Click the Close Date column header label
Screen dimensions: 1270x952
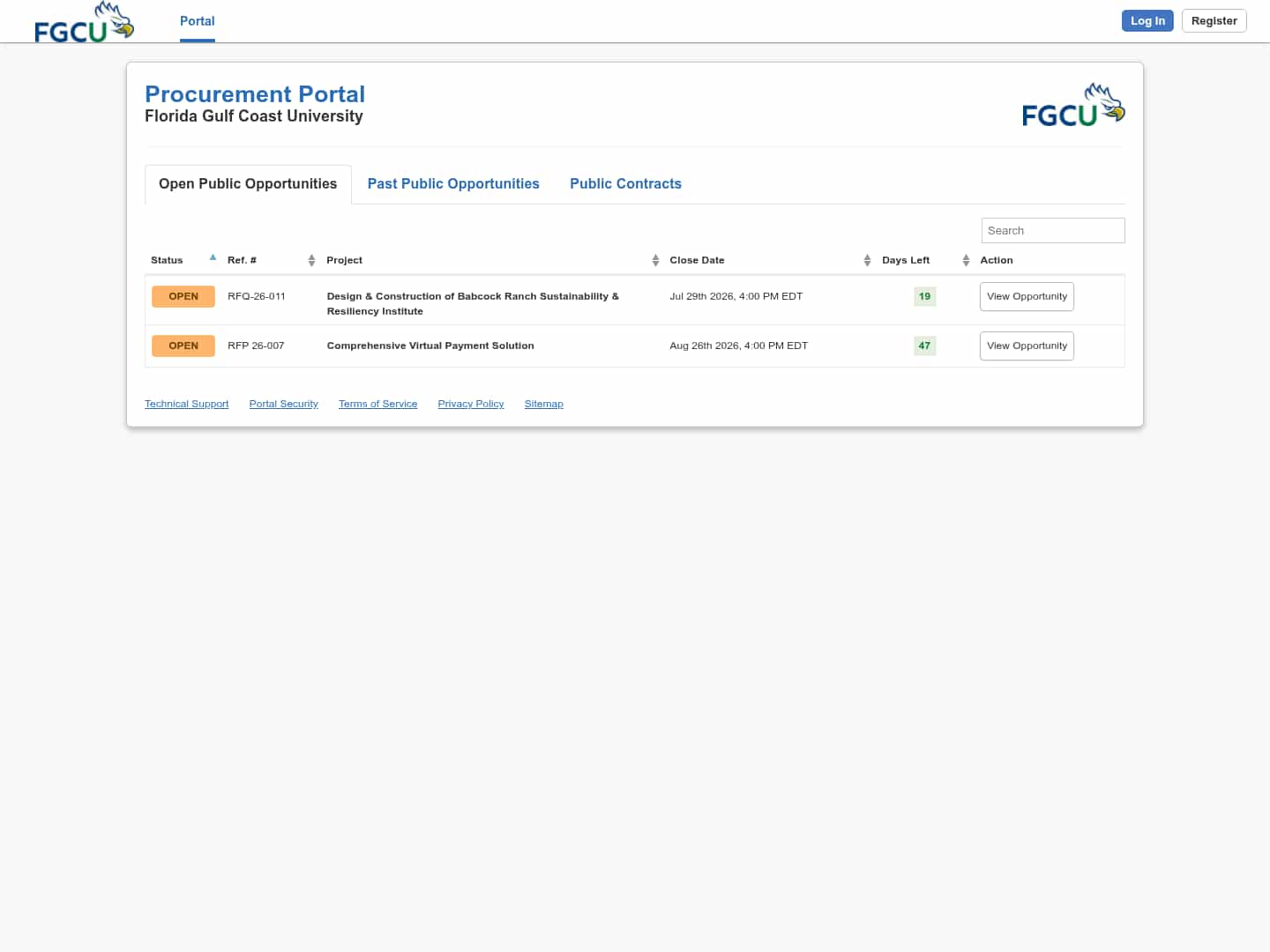(697, 260)
